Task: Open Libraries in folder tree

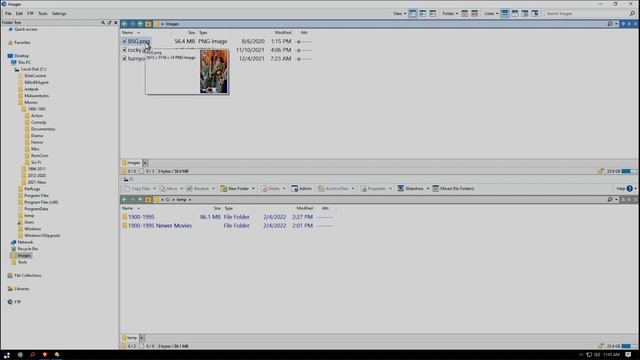Action: [x=21, y=289]
